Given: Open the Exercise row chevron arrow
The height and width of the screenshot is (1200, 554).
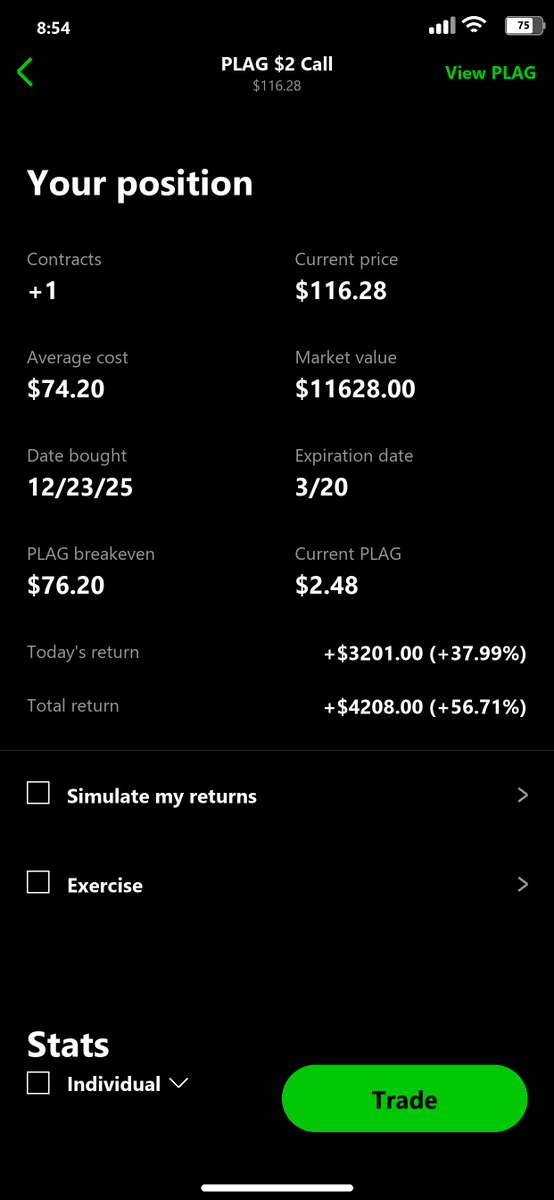Looking at the screenshot, I should point(522,884).
